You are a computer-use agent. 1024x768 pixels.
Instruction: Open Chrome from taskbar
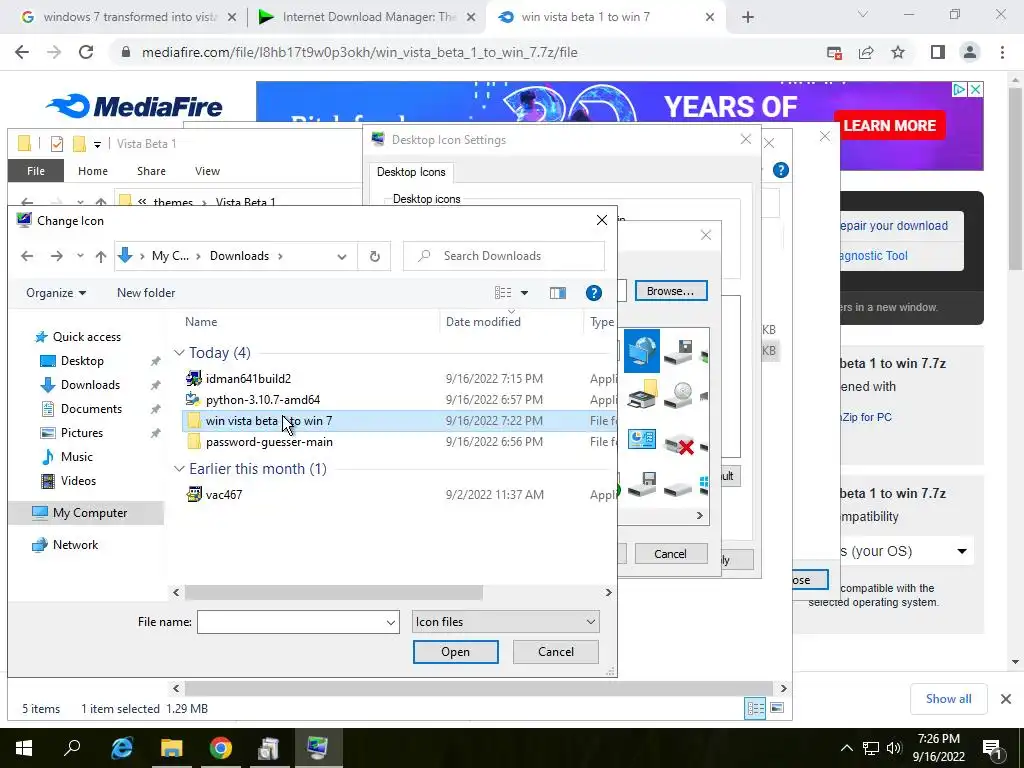click(221, 748)
